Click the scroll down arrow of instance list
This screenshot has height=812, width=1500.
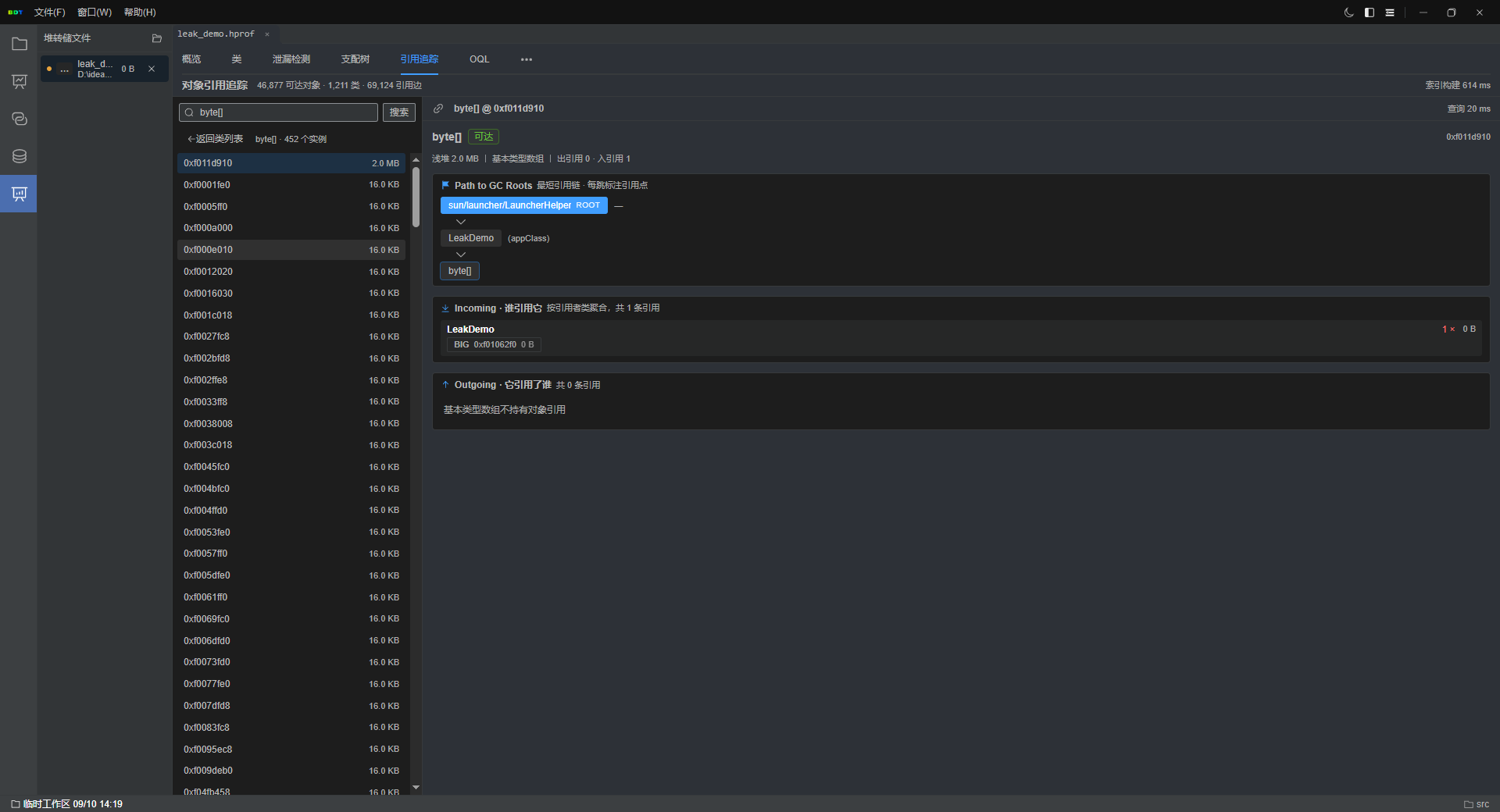(x=416, y=787)
